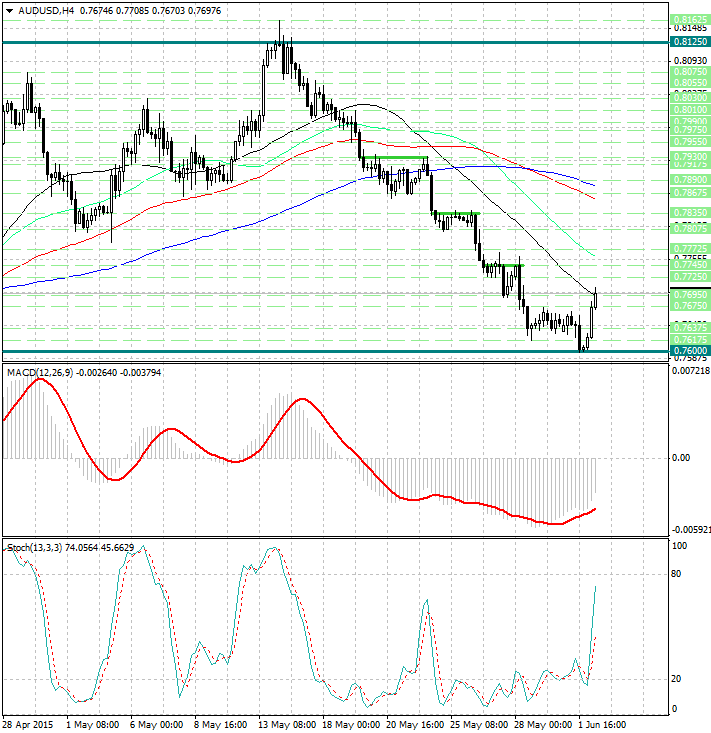The image size is (711, 733).
Task: Click the 0.77250 price label
Action: (x=690, y=277)
